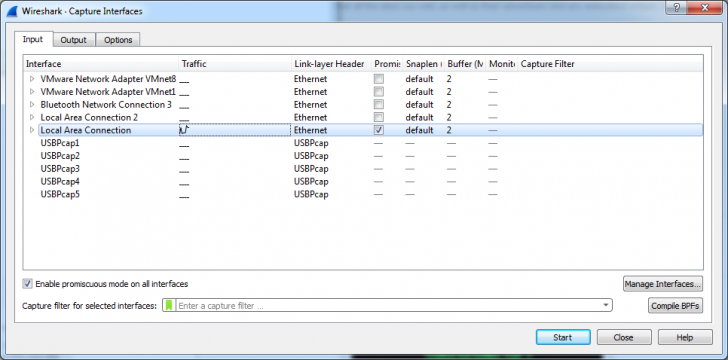Viewport: 728px width, 360px height.
Task: Click default snaplen cell for VMnet8
Action: coord(419,79)
